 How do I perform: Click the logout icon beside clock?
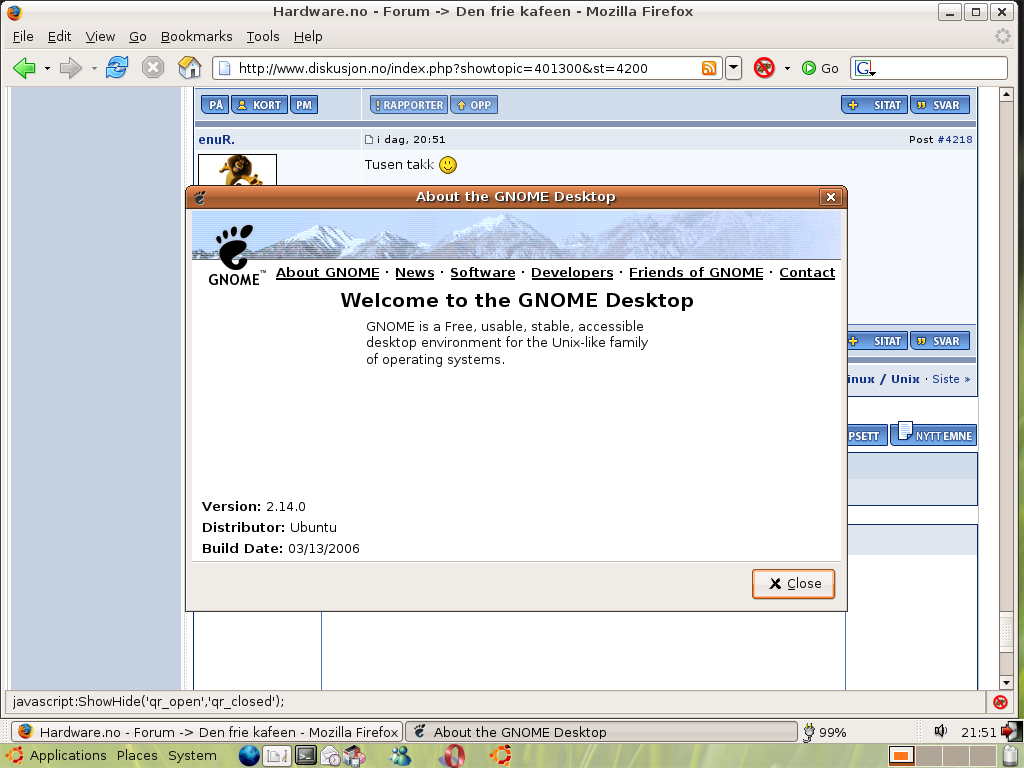1010,731
